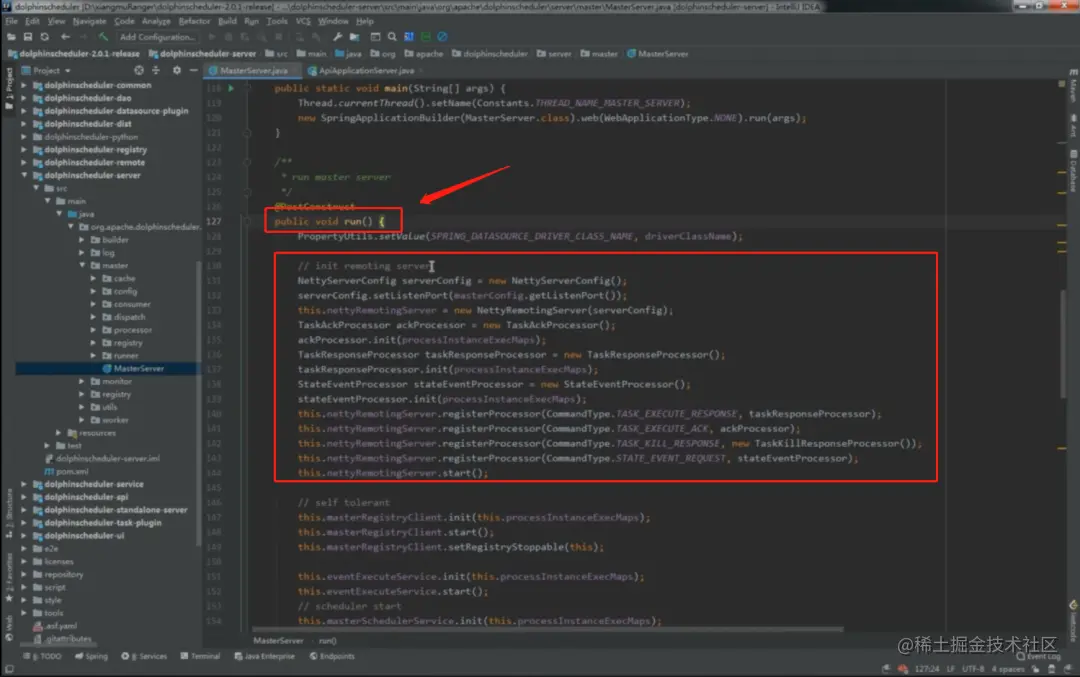Open the Spring tool window
The height and width of the screenshot is (677, 1080).
[91, 656]
